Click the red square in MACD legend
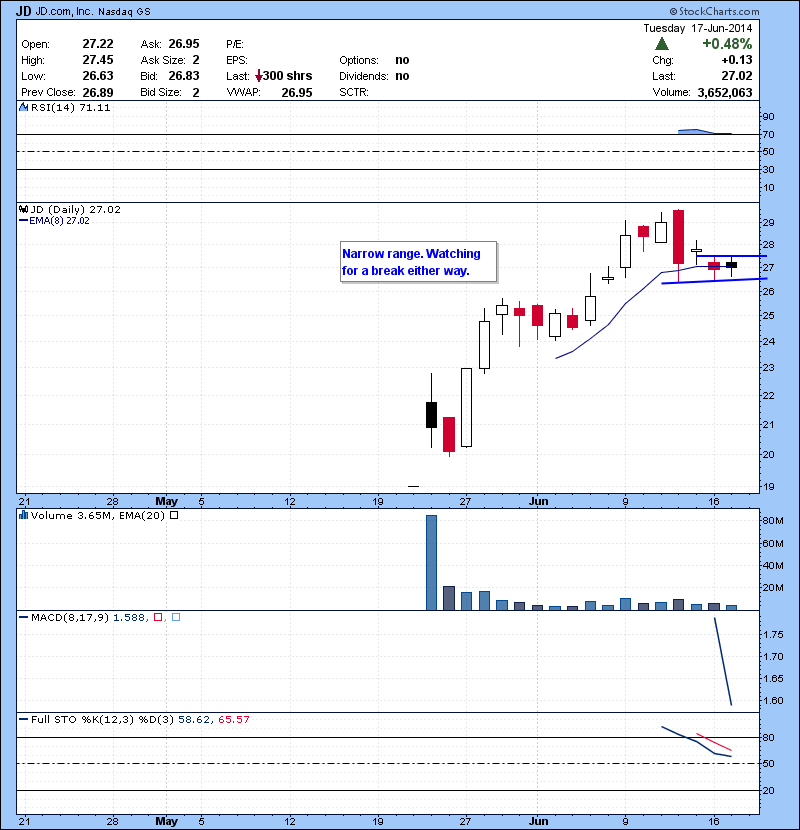800x830 pixels. (157, 617)
